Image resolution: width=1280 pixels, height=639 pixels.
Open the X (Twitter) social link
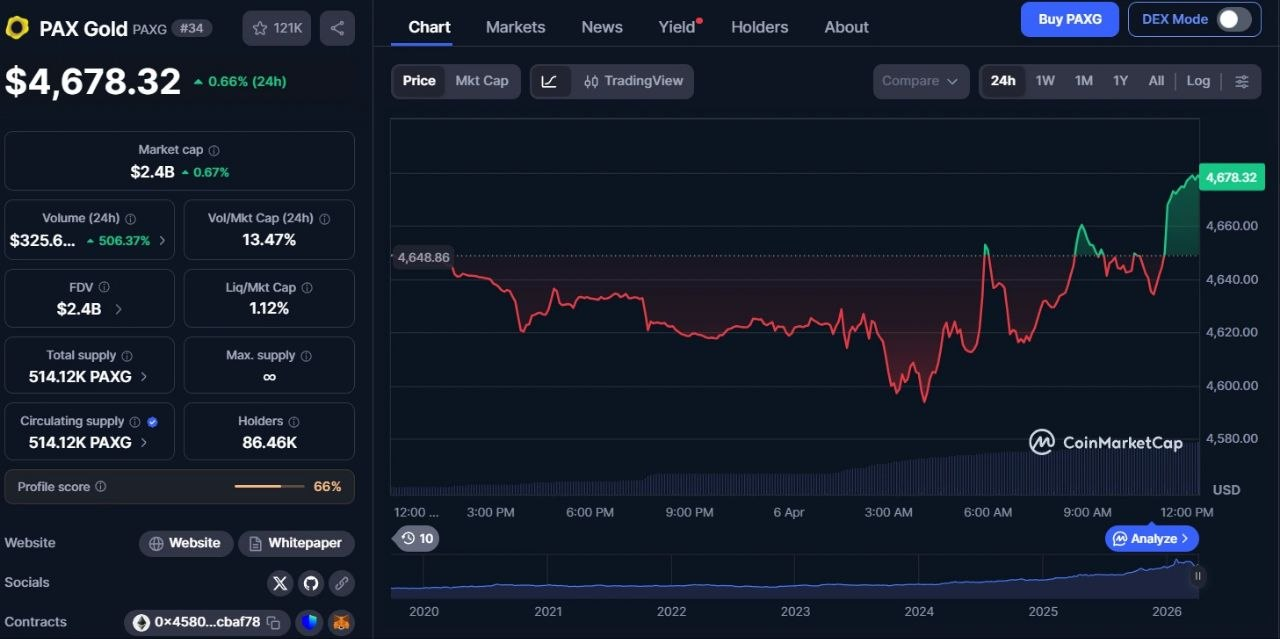pyautogui.click(x=280, y=583)
